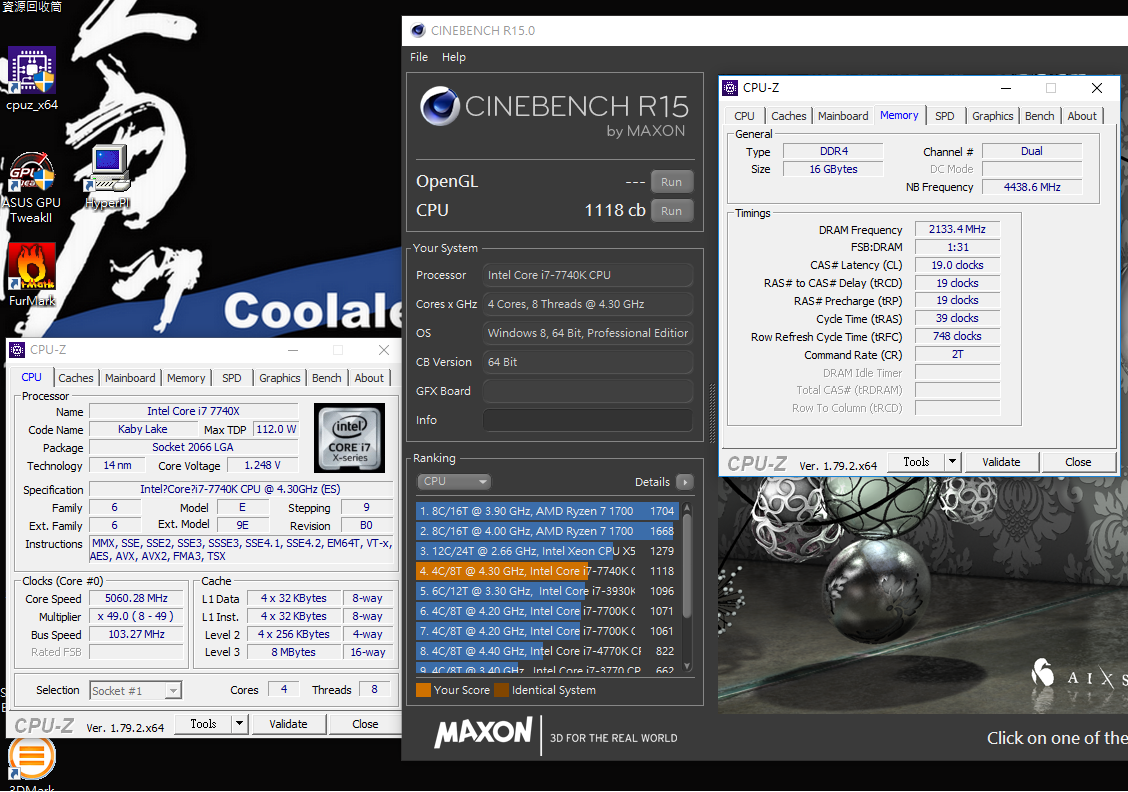Select ranking entry i7-7700K scoring 1061

coord(547,631)
